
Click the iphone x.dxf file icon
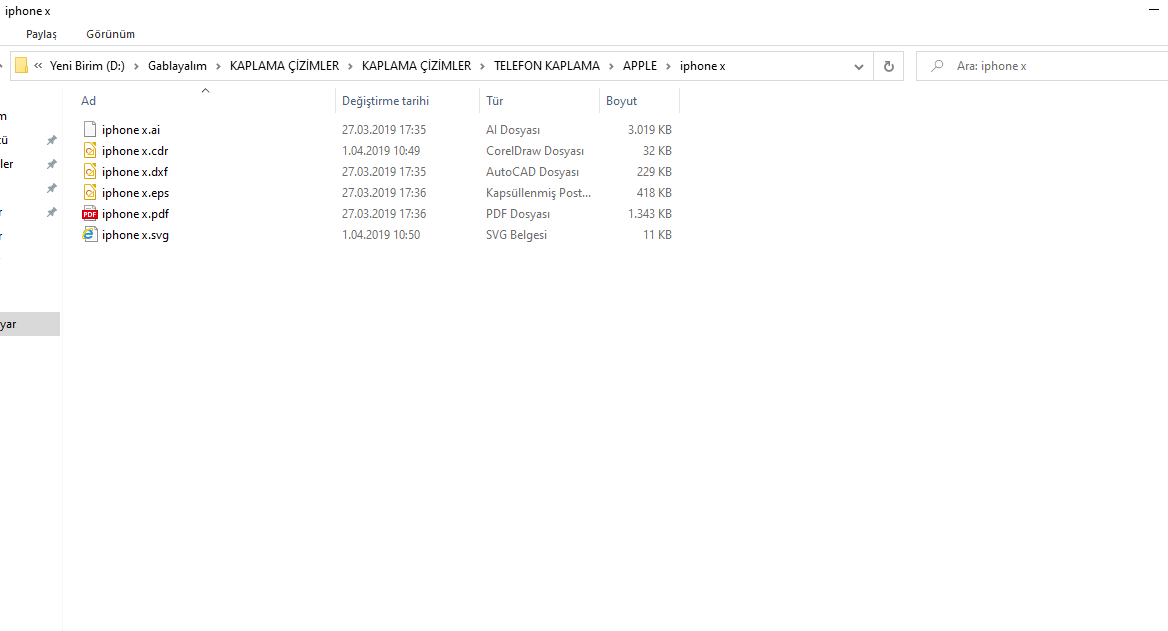click(x=89, y=171)
